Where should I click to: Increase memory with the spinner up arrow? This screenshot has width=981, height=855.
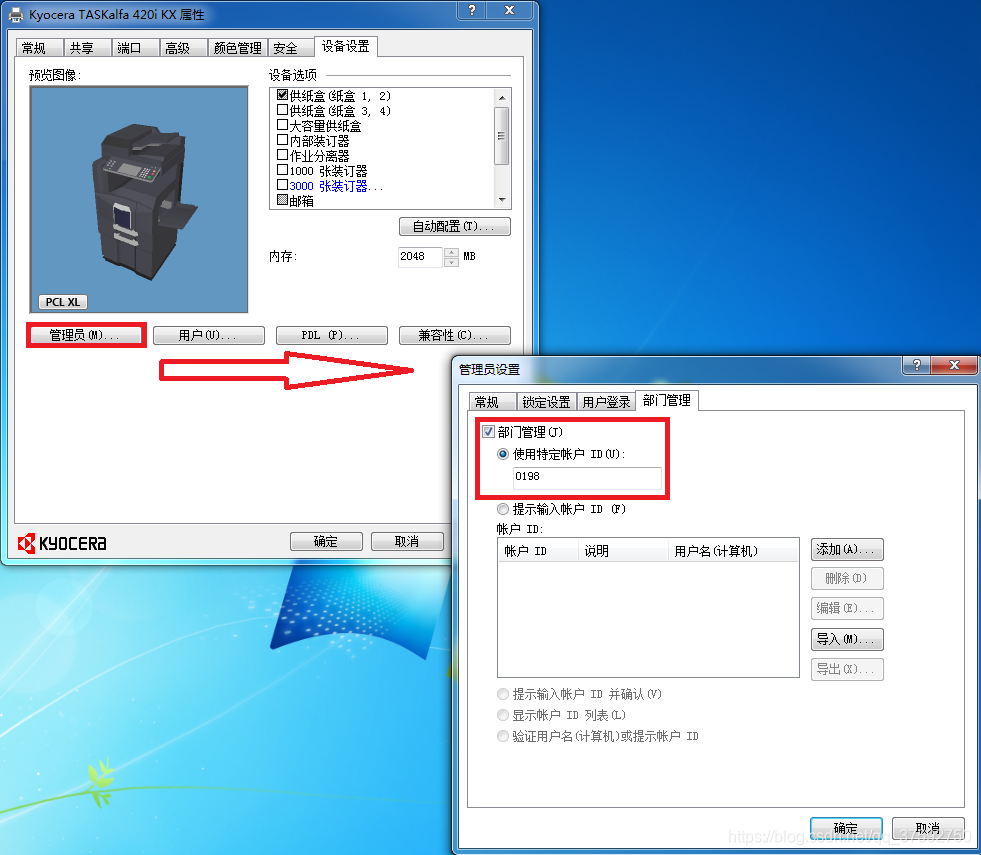click(451, 252)
